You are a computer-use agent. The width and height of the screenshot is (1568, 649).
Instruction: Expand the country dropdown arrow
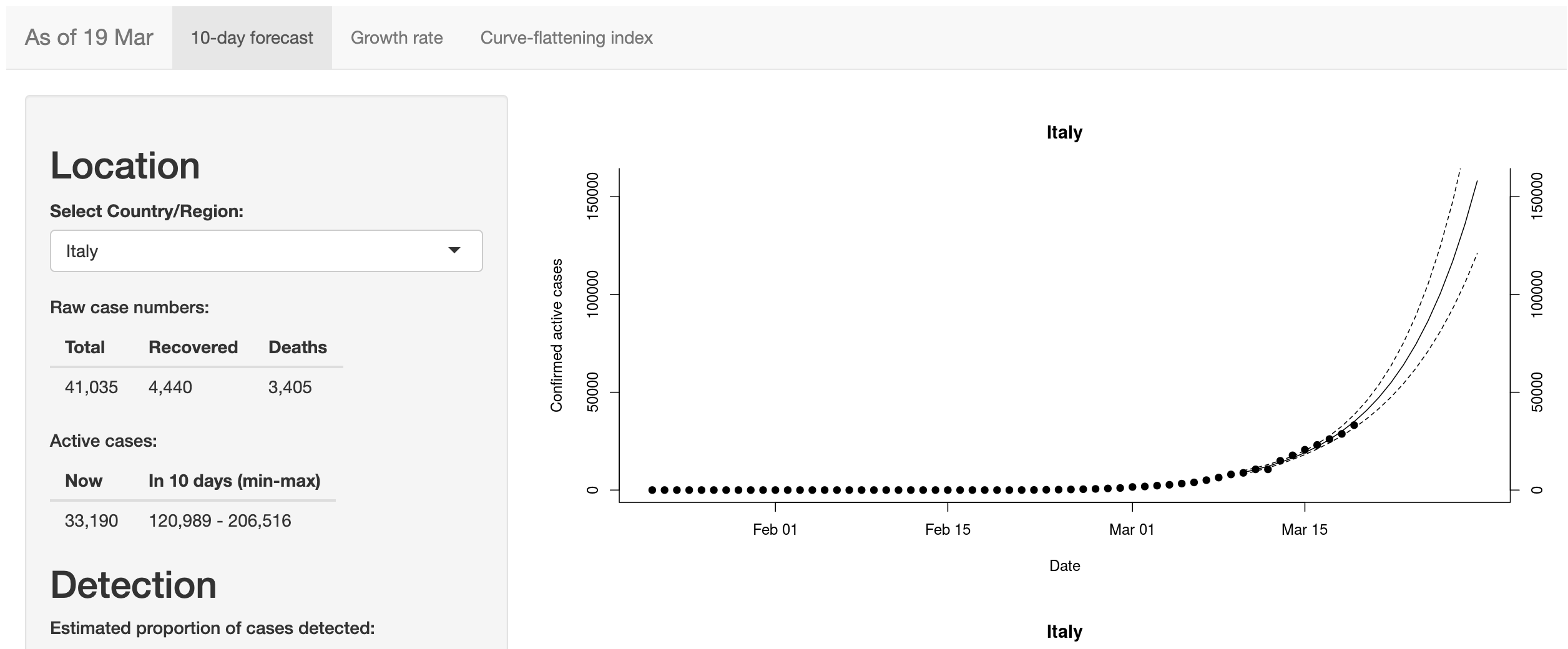coord(454,250)
